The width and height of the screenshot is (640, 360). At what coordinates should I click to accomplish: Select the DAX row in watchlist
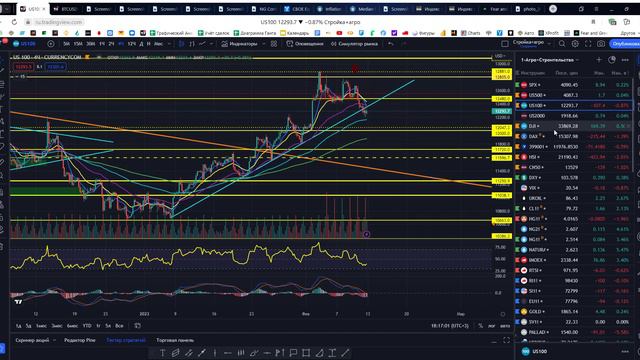574,136
